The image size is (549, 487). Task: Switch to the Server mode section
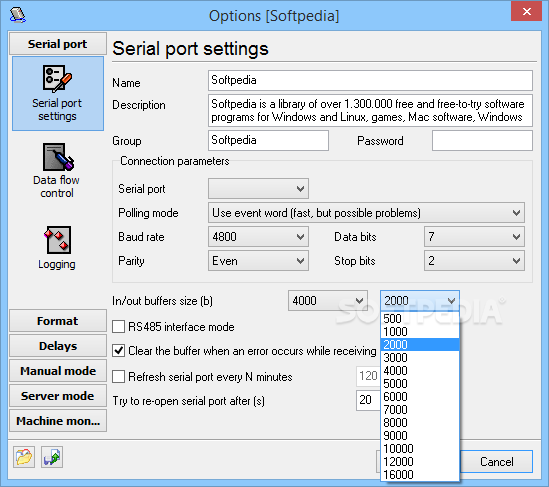(58, 396)
